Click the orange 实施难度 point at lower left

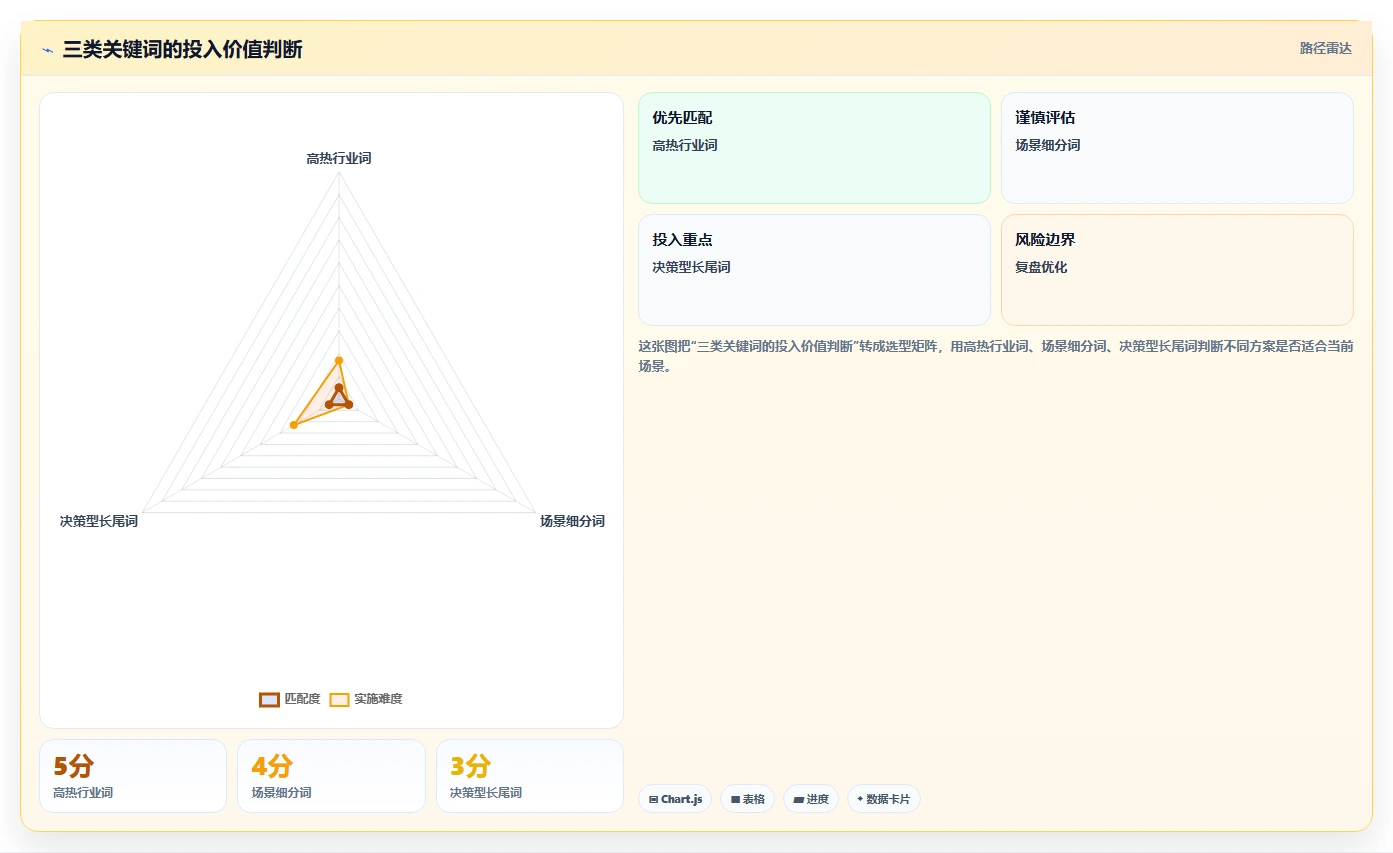pos(293,426)
